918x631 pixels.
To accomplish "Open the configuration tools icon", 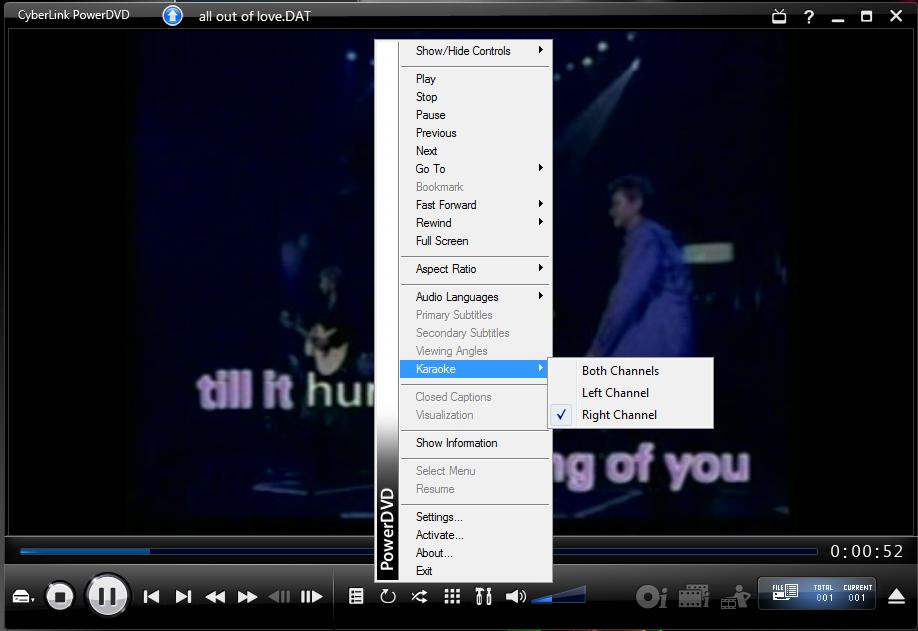I will pyautogui.click(x=483, y=595).
